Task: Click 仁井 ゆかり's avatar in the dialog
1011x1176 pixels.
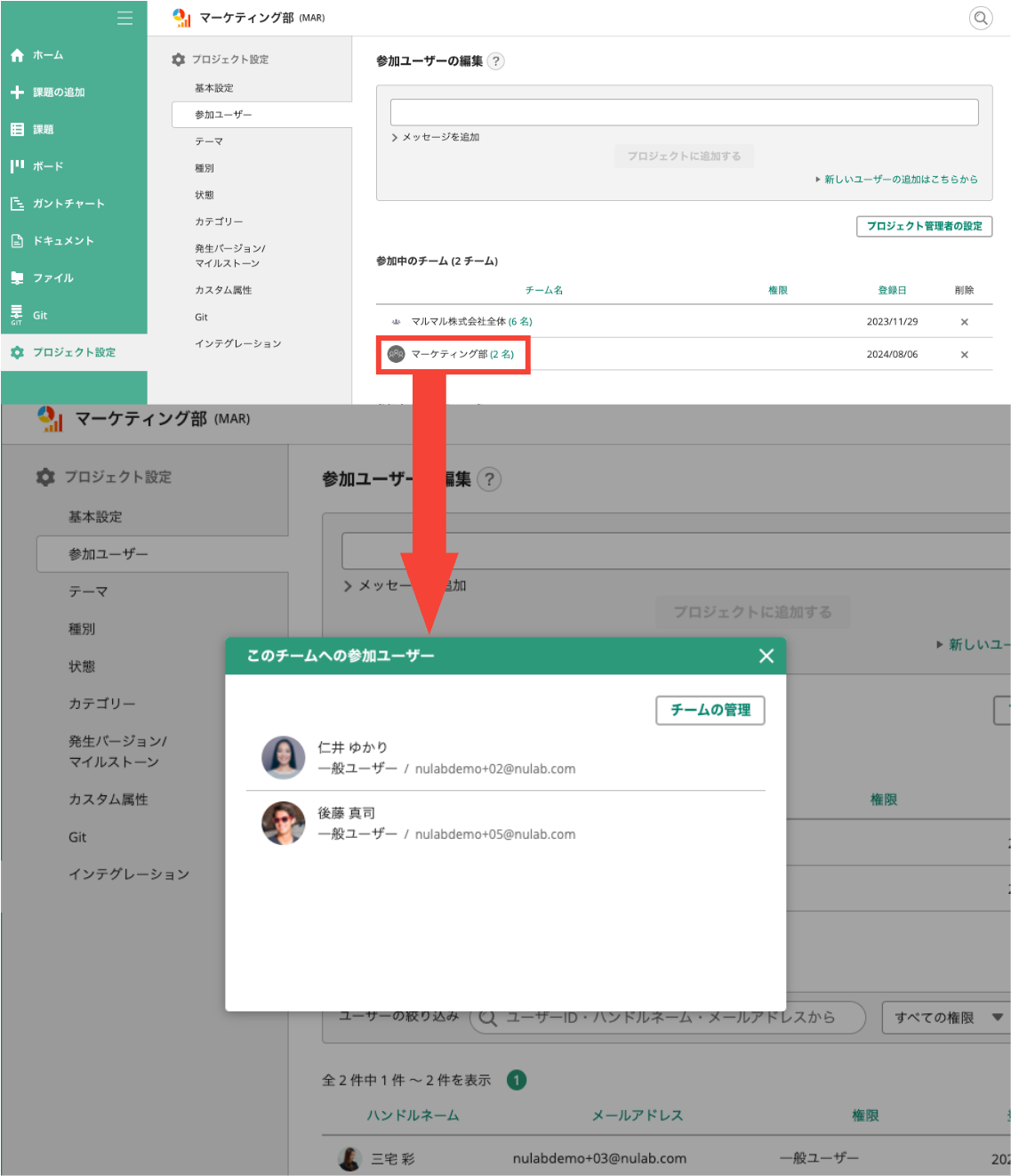Action: coord(284,758)
